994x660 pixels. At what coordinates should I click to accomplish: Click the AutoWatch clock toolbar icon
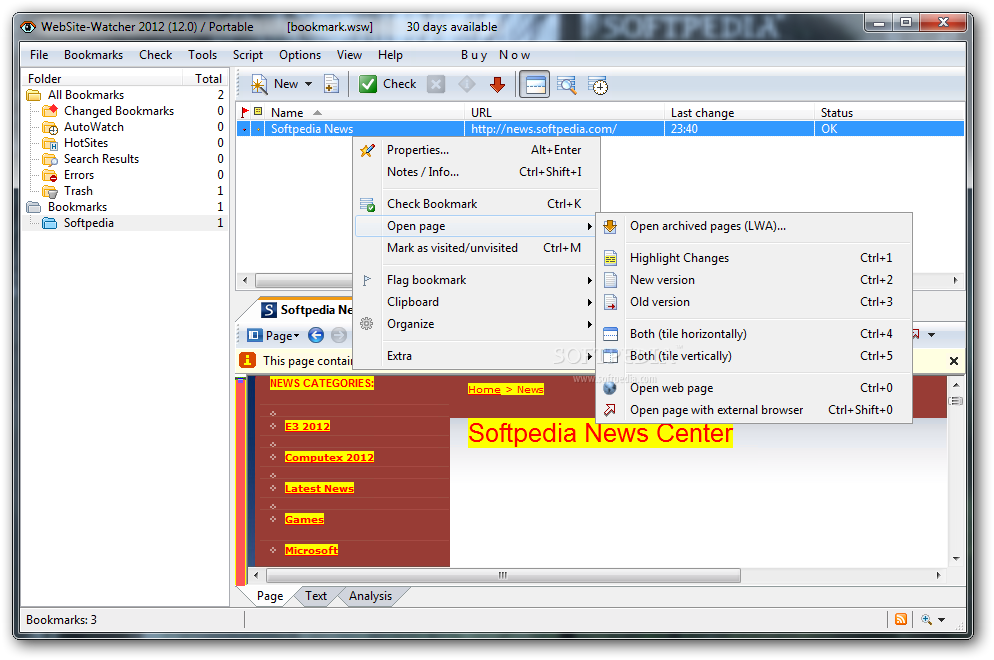[598, 84]
